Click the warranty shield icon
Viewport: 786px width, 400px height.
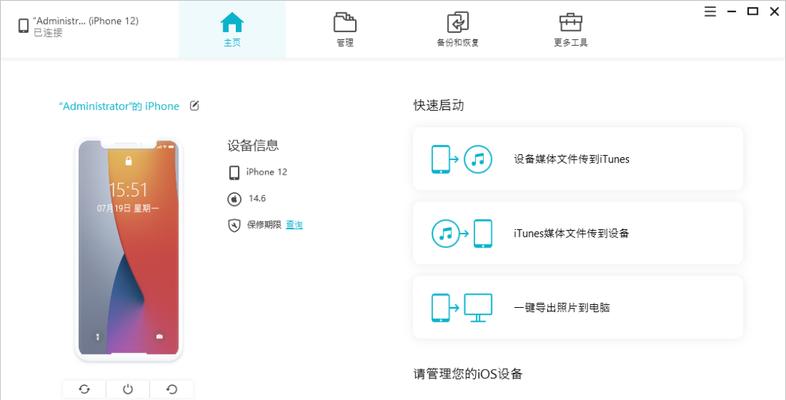[x=234, y=226]
